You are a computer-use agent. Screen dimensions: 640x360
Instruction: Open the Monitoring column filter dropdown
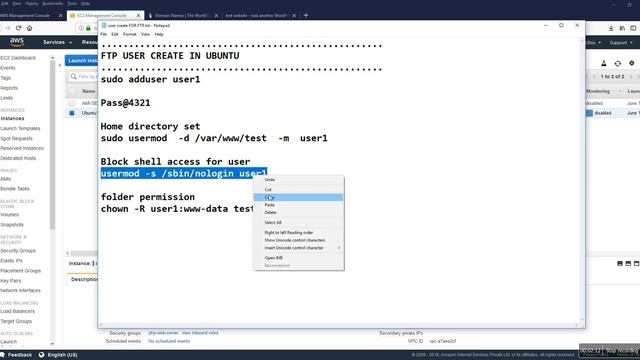coord(620,91)
